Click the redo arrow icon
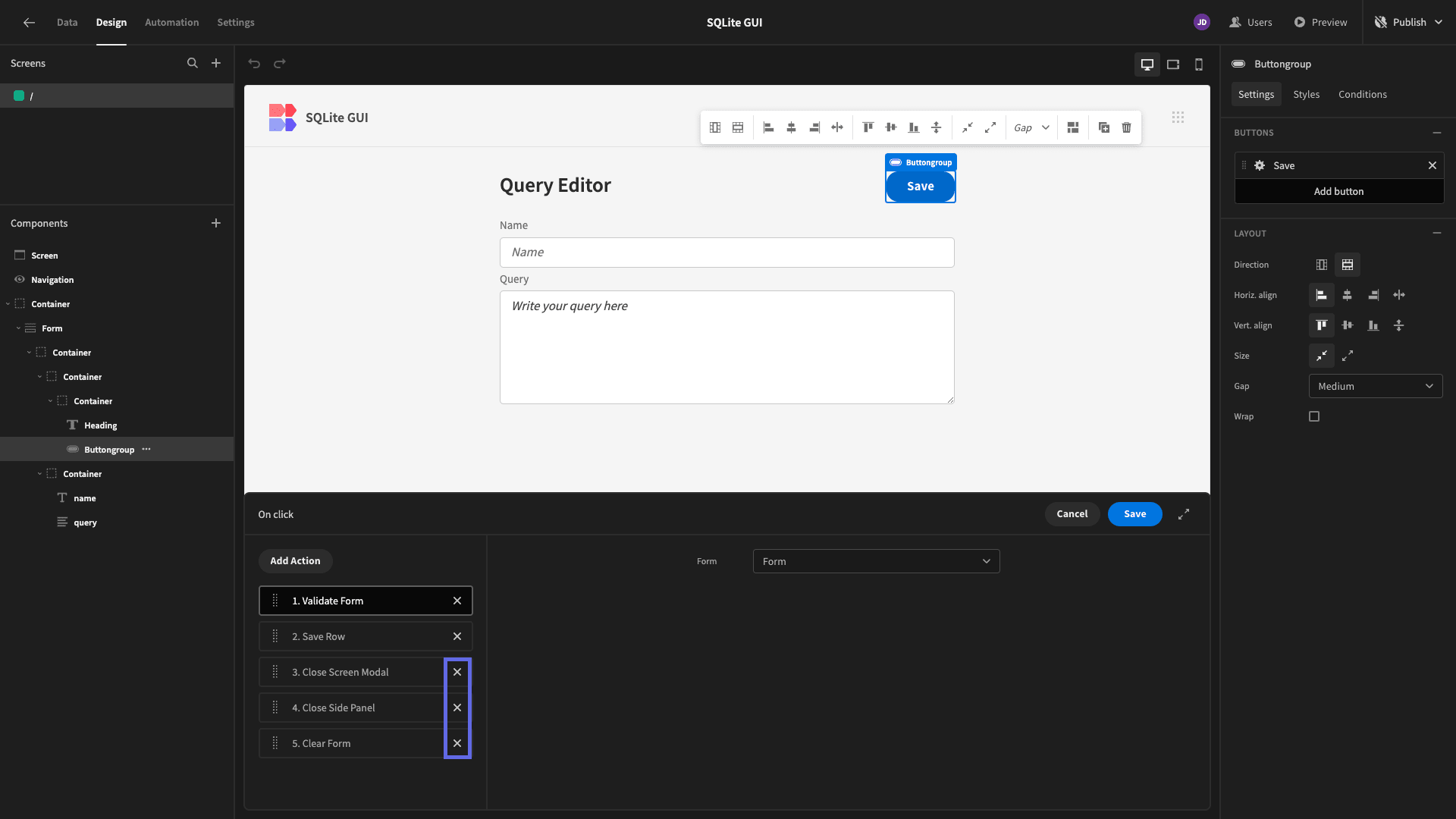Image resolution: width=1456 pixels, height=819 pixels. point(280,64)
